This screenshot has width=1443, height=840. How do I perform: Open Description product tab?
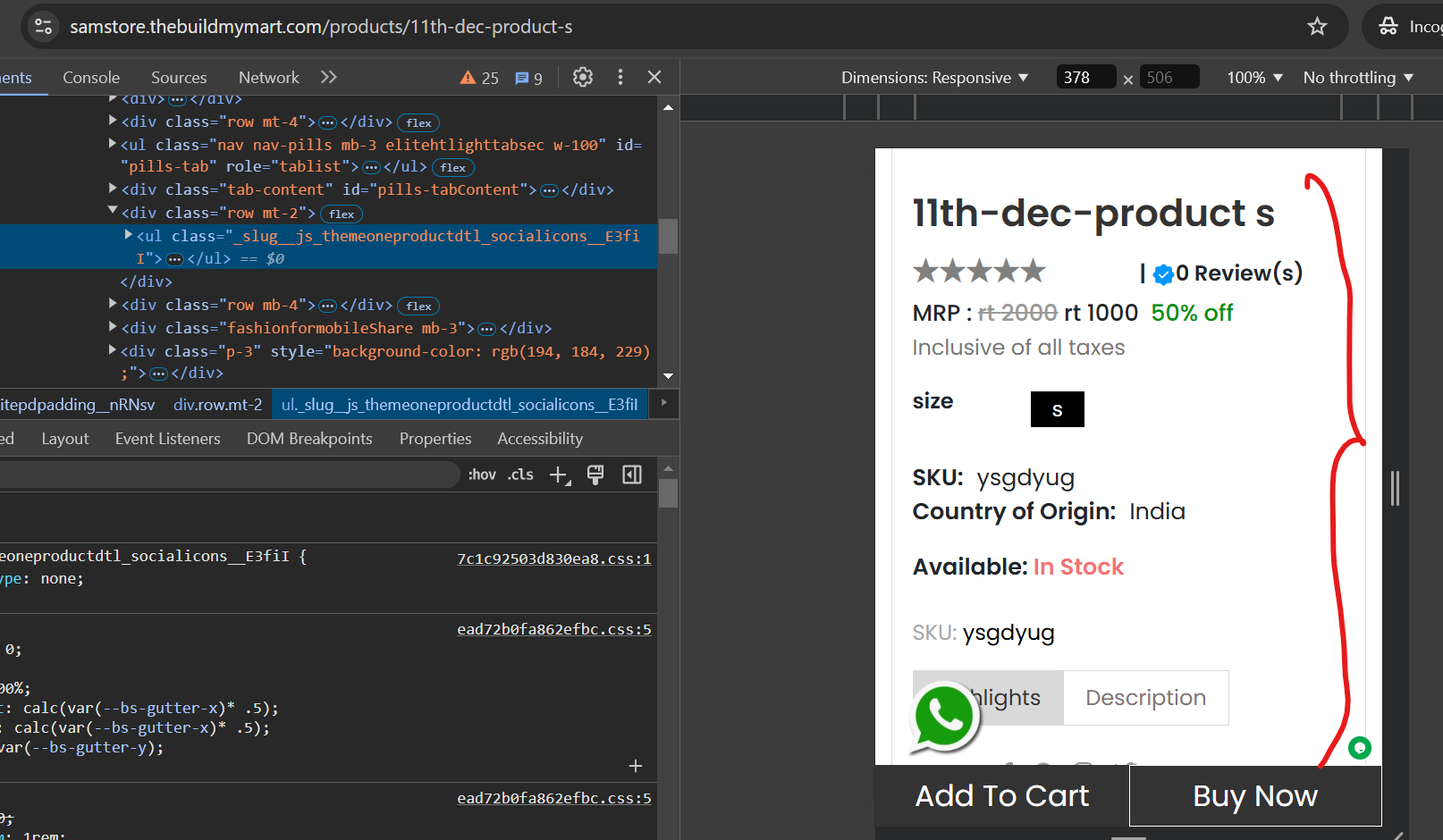point(1146,698)
